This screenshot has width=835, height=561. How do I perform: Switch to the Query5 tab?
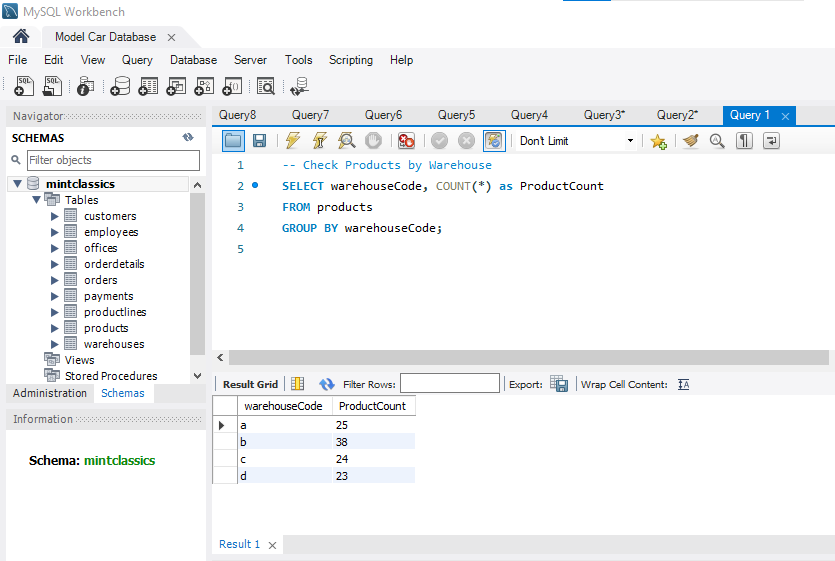(456, 115)
